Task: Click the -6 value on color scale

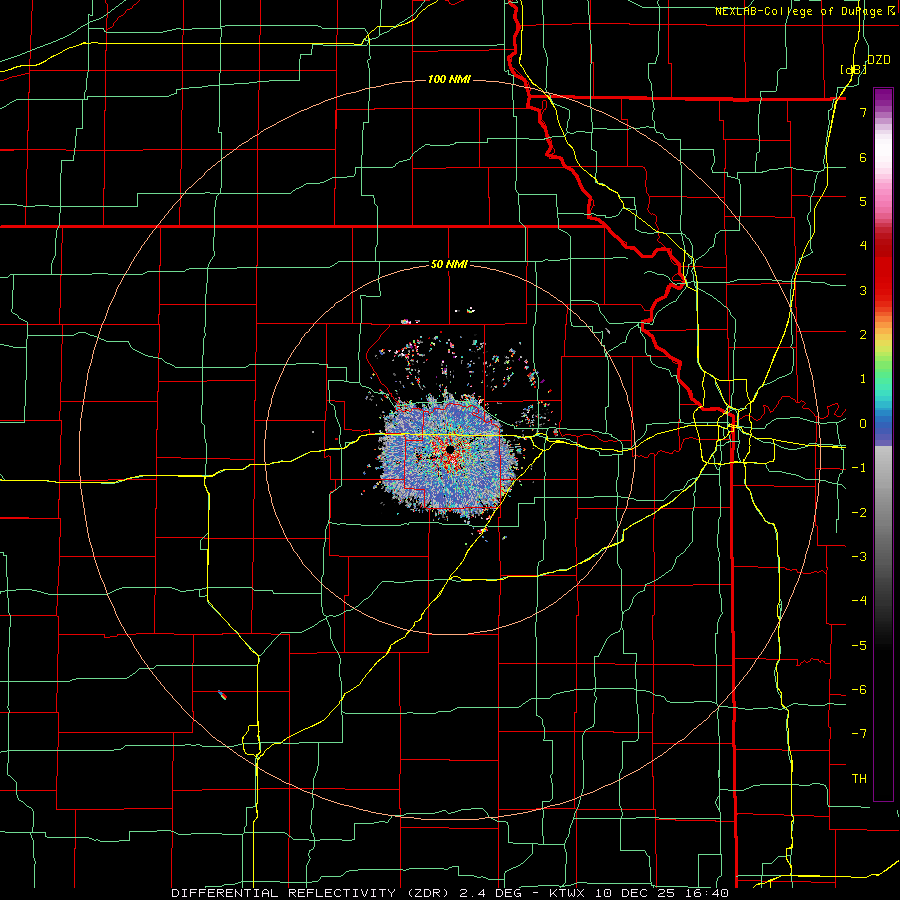Action: pos(859,690)
